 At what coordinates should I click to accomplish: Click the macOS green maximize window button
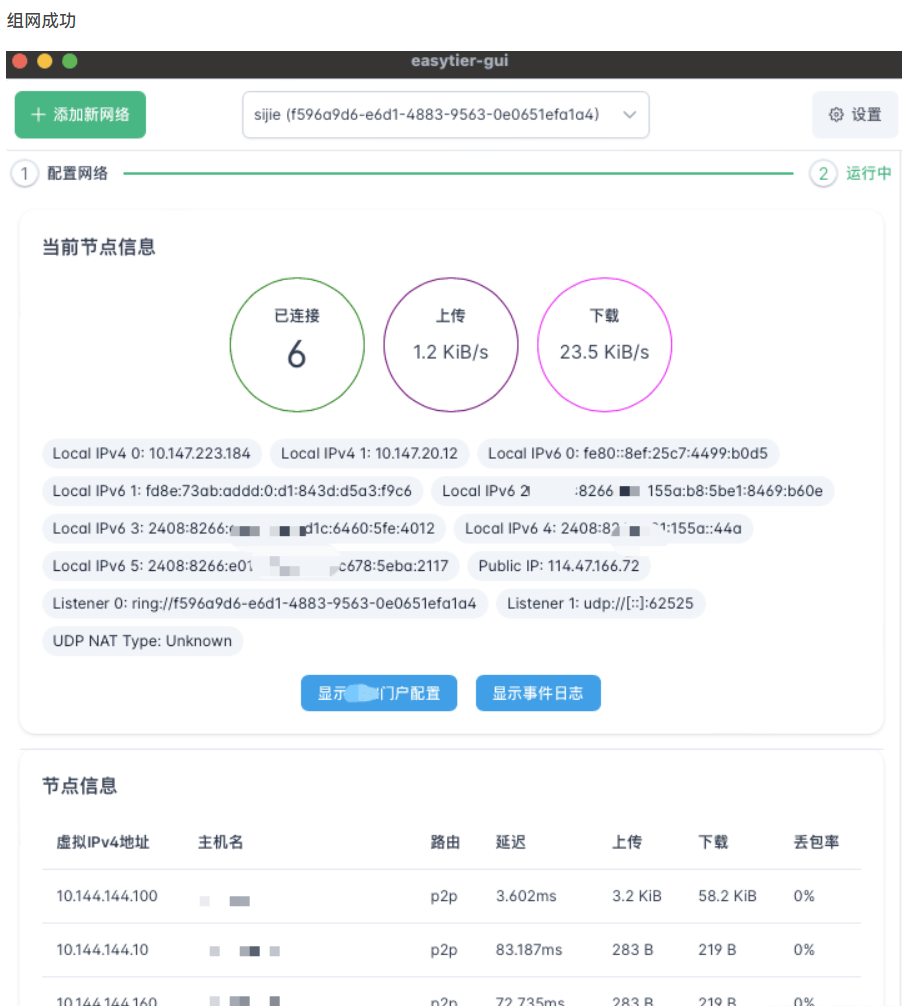click(x=70, y=61)
